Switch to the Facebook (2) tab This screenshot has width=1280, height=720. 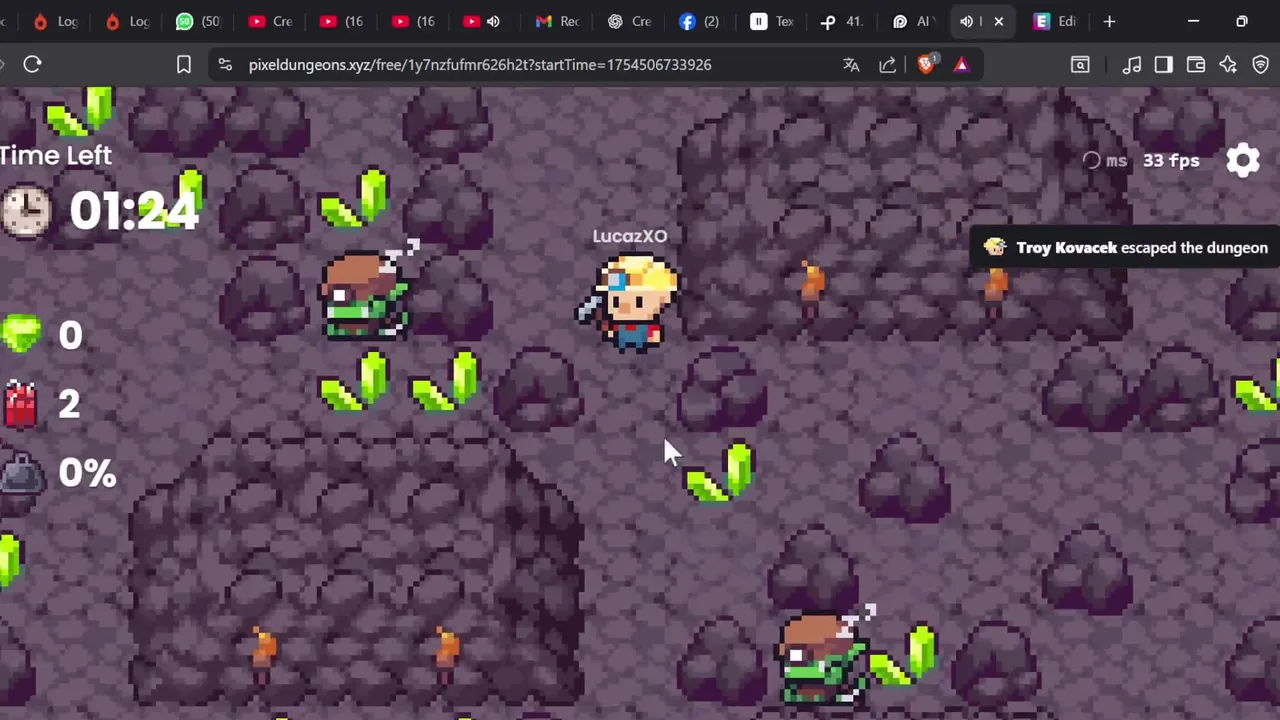point(700,21)
